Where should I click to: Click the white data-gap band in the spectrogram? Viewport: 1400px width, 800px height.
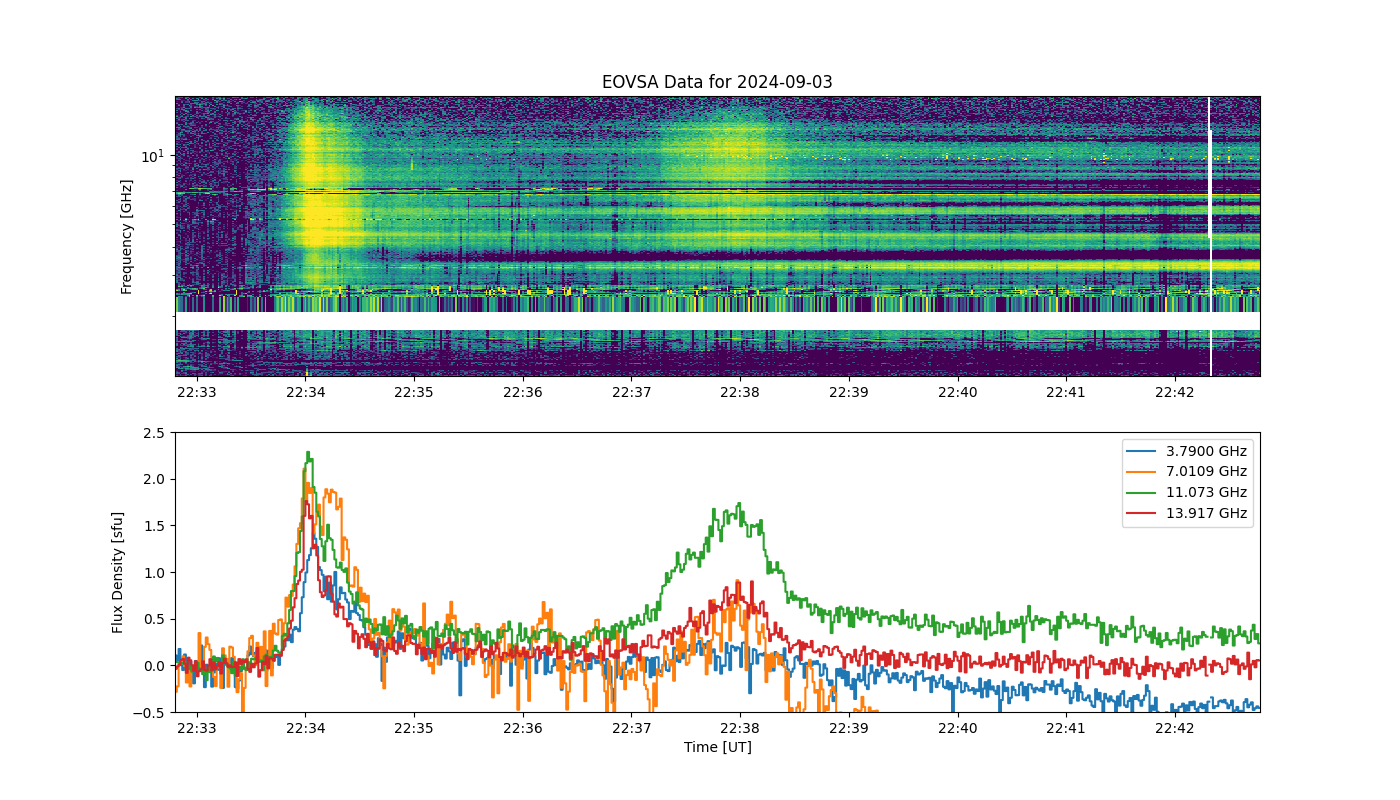[x=717, y=321]
